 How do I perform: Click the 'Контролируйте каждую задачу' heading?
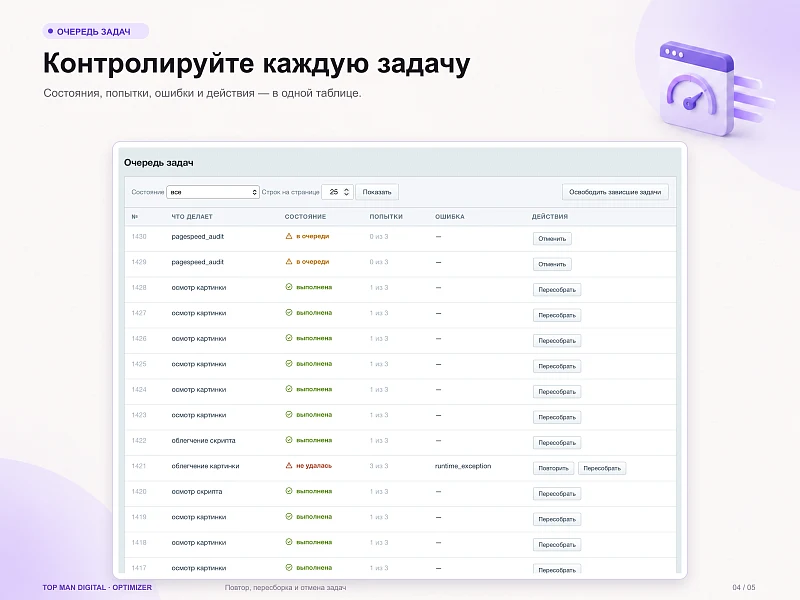257,63
